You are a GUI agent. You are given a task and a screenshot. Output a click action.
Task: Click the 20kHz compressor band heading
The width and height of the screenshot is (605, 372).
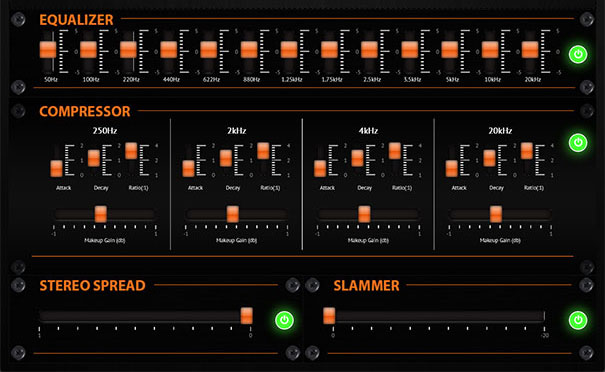500,131
